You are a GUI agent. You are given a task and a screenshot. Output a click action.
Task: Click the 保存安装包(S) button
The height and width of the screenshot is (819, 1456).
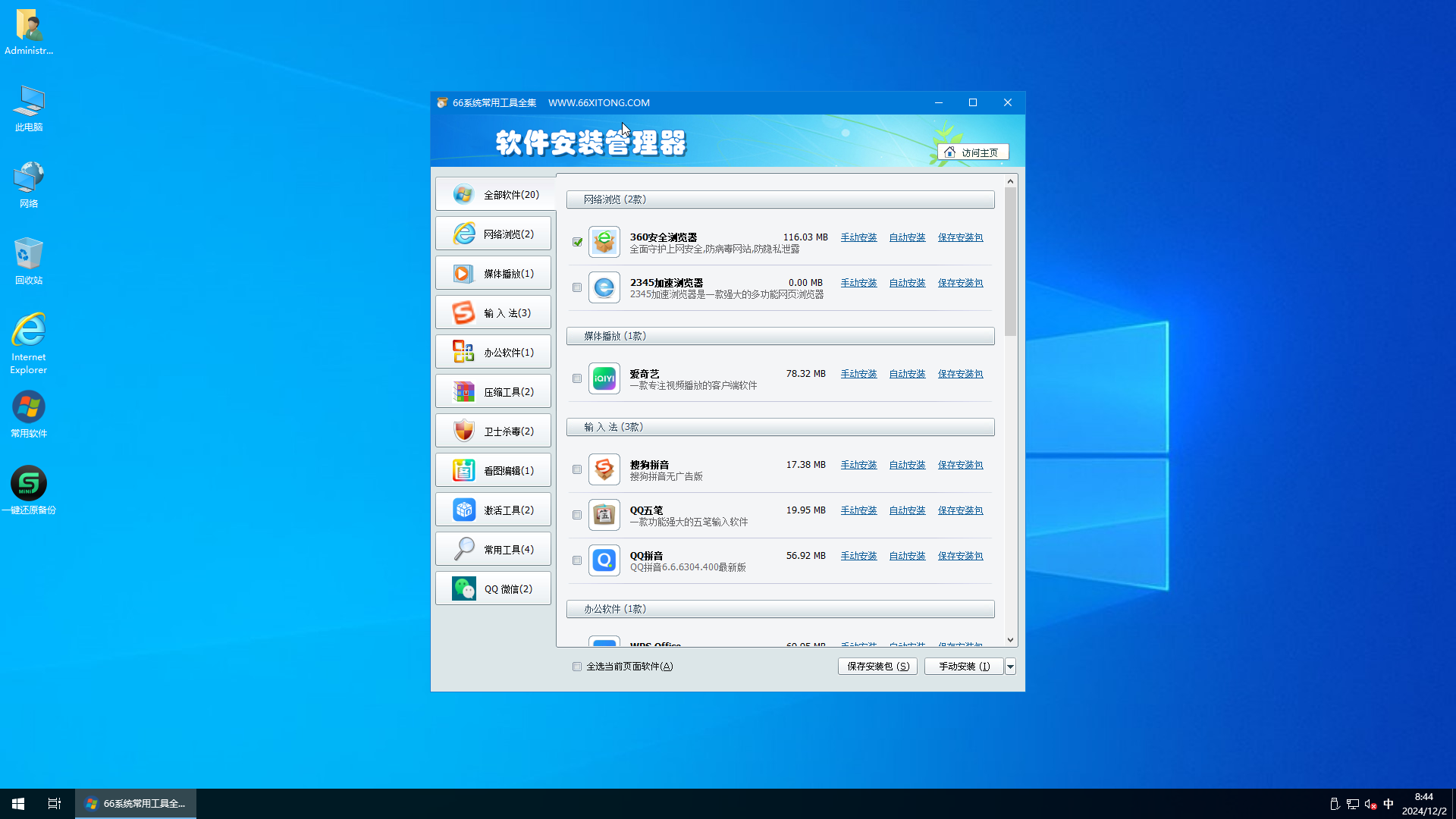(877, 667)
